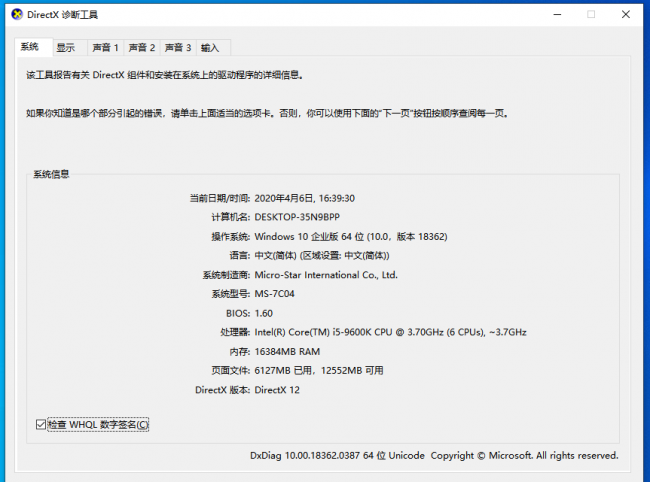Open the 声音 1 tab
Viewport: 650px width, 482px height.
pos(105,48)
